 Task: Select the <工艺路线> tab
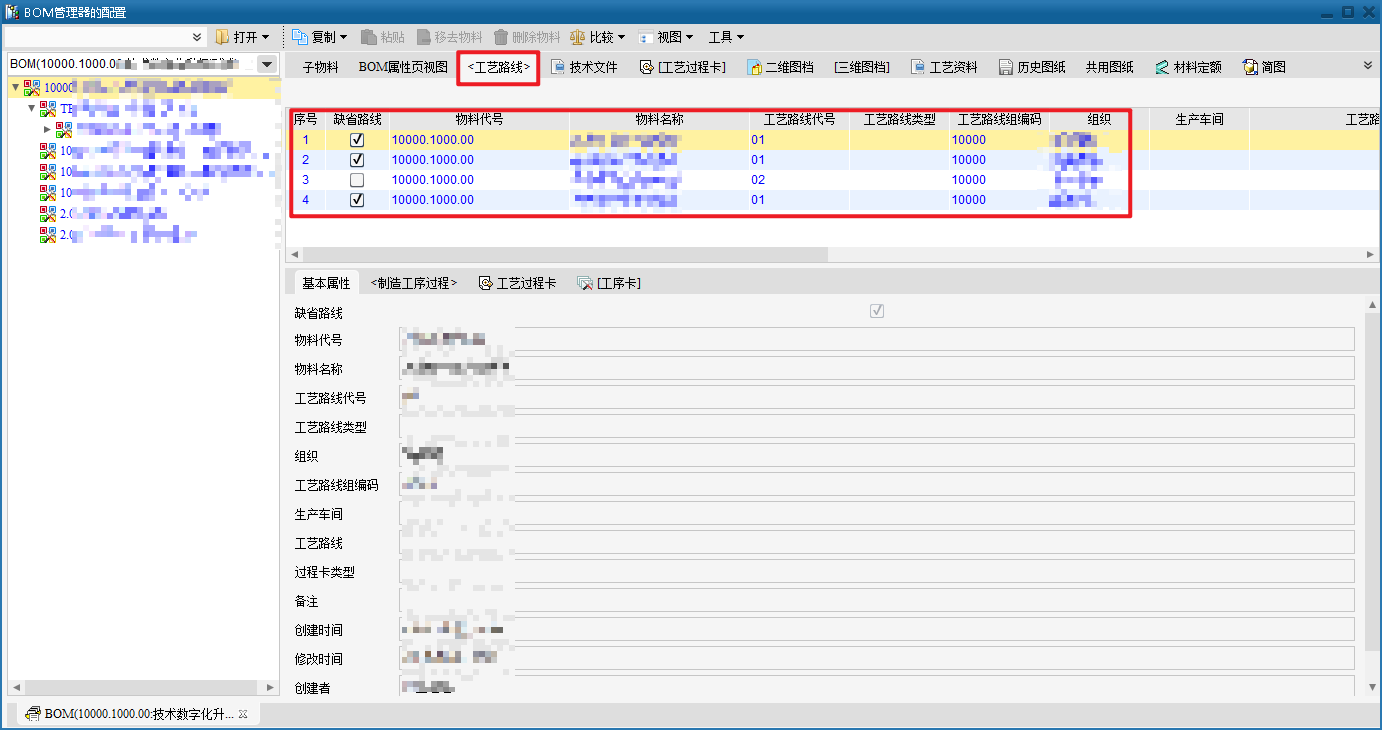coord(499,67)
